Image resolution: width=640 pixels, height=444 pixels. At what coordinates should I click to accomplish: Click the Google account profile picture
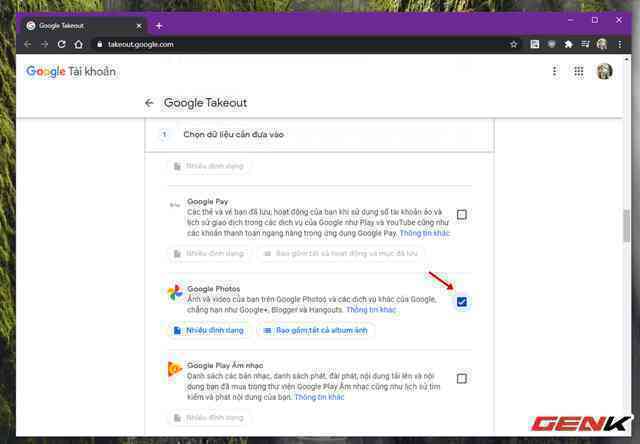604,71
